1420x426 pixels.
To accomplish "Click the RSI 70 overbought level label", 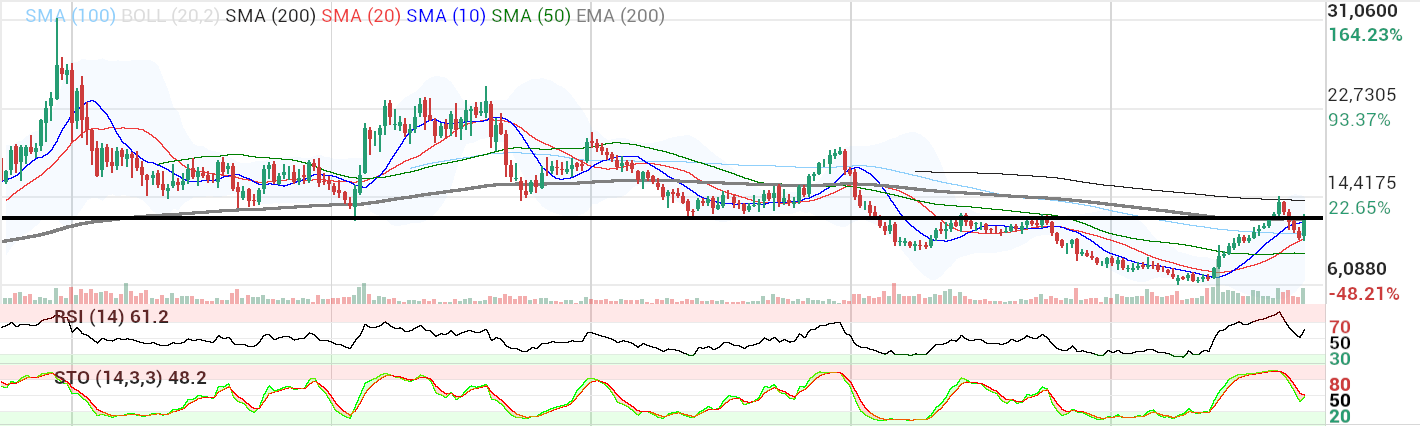I will pyautogui.click(x=1340, y=326).
